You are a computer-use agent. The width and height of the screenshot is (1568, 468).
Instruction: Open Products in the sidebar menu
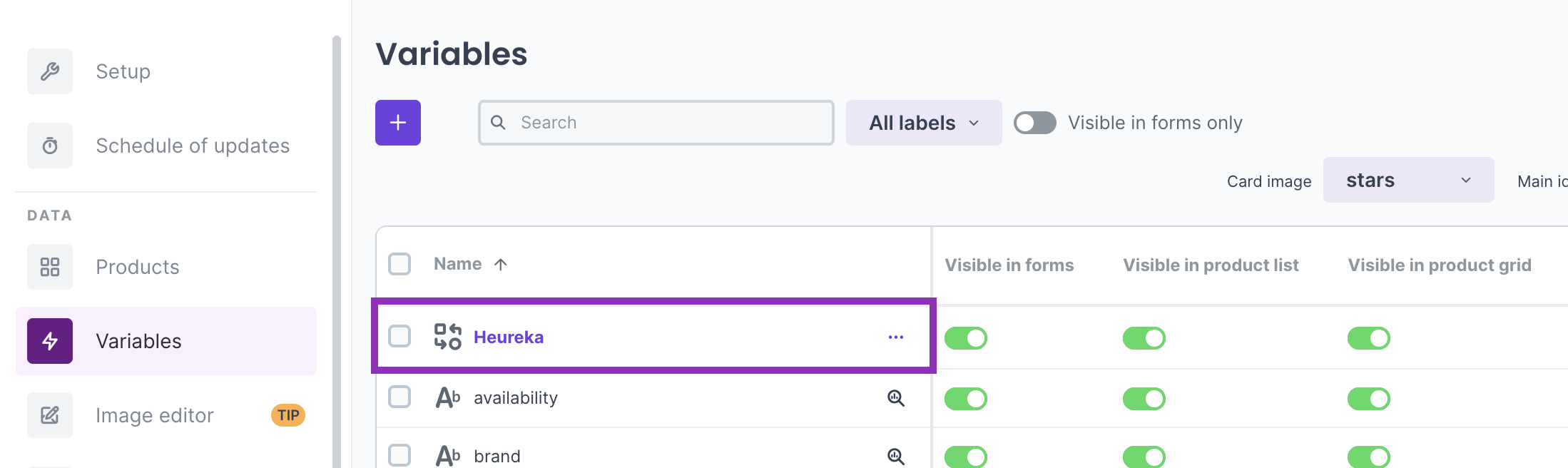coord(138,267)
